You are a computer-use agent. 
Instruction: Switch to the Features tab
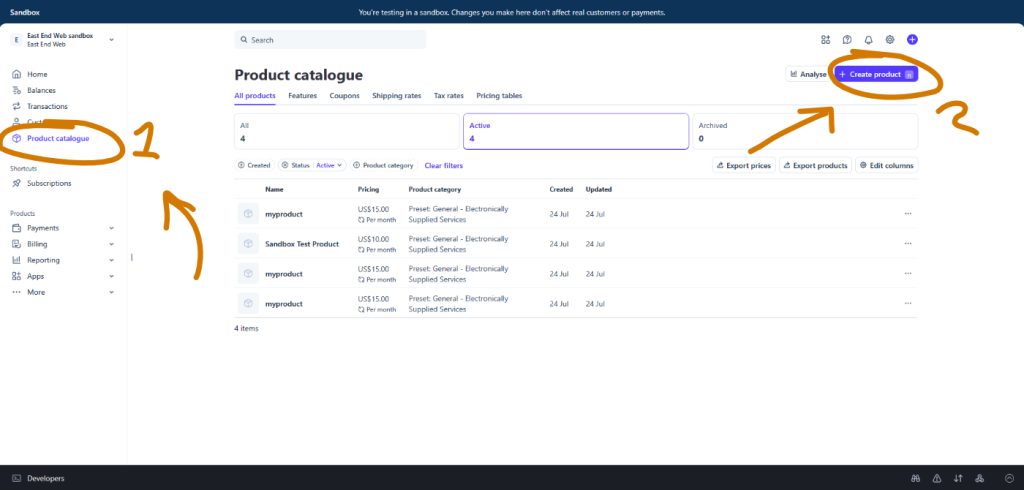tap(302, 96)
